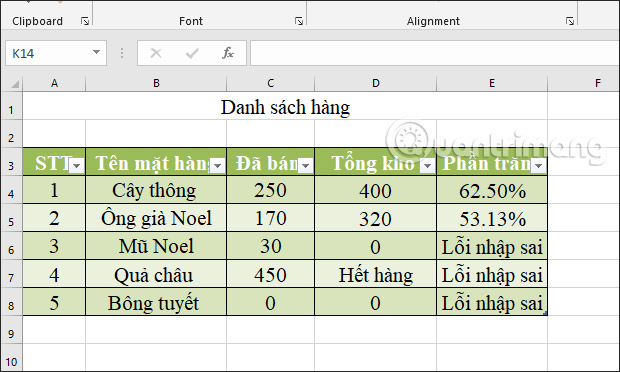The width and height of the screenshot is (620, 372).
Task: Open the Tổng kho filter dropdown
Action: click(427, 166)
